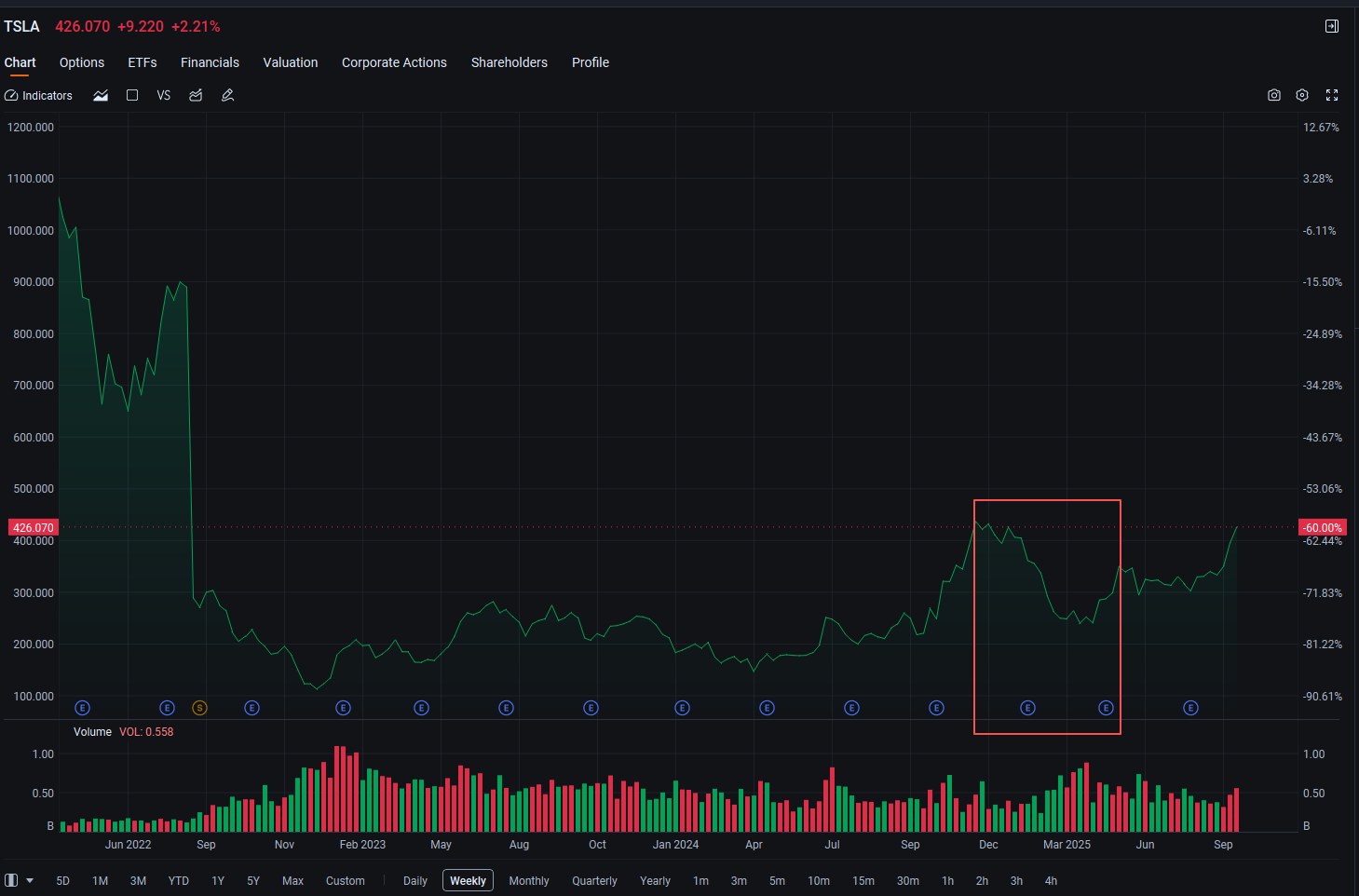Switch to the Financials tab
The image size is (1359, 896).
click(x=210, y=62)
